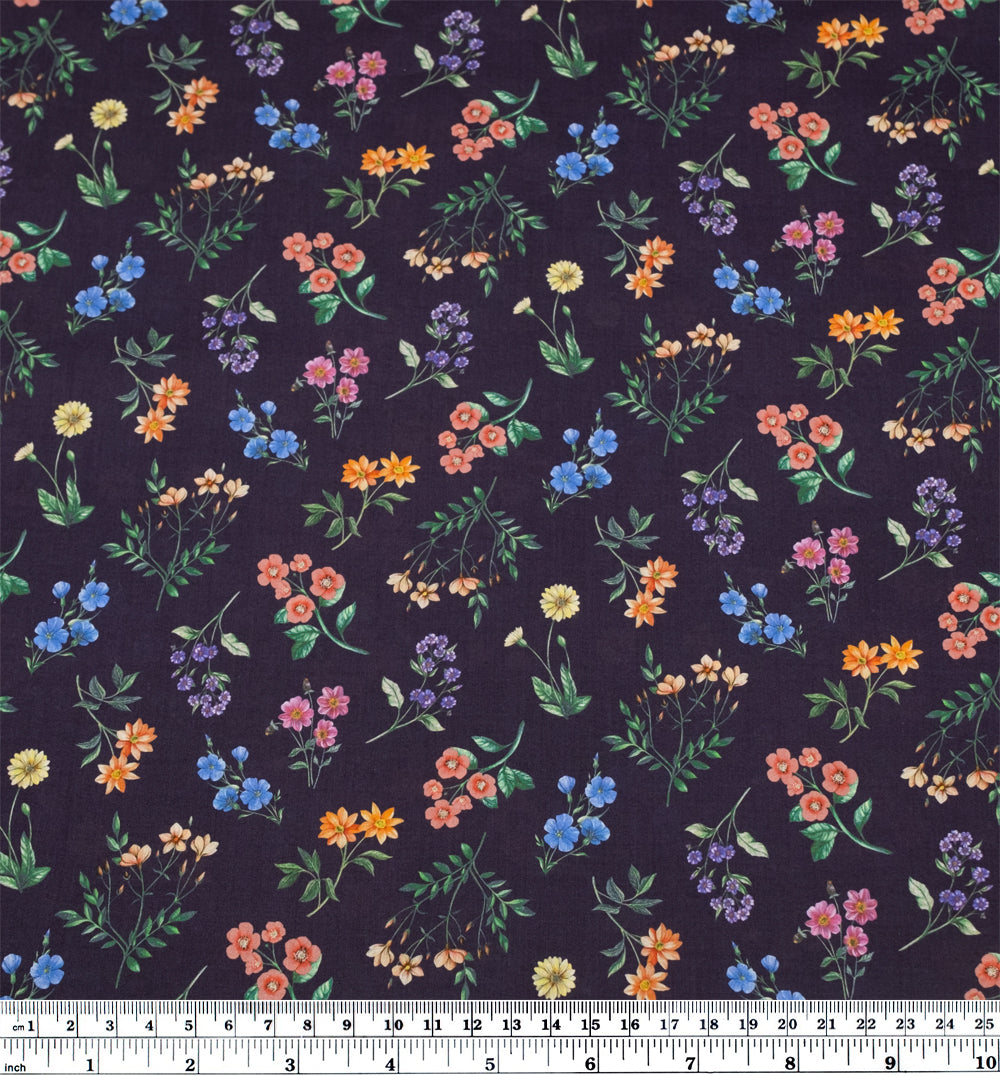
Task: Click the 1 cm ruler number
Action: tap(31, 1025)
